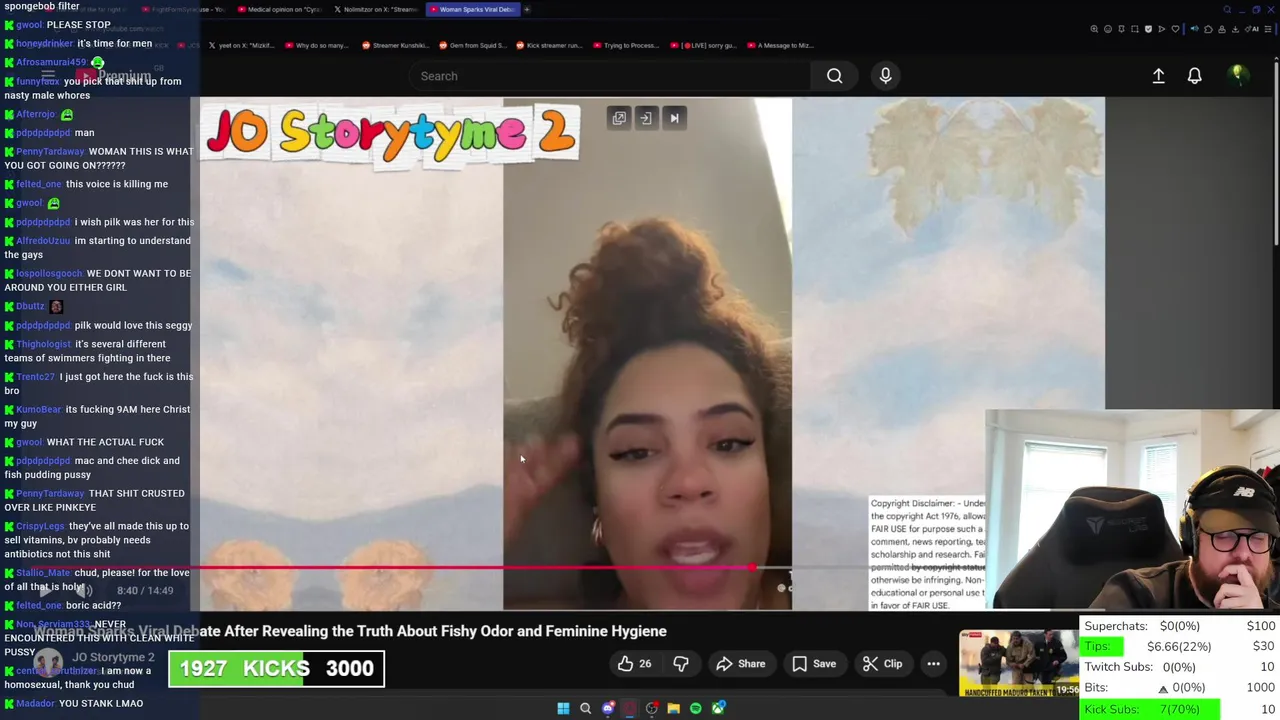Click the YouTube hamburger guide menu
This screenshot has width=1280, height=720.
47,76
